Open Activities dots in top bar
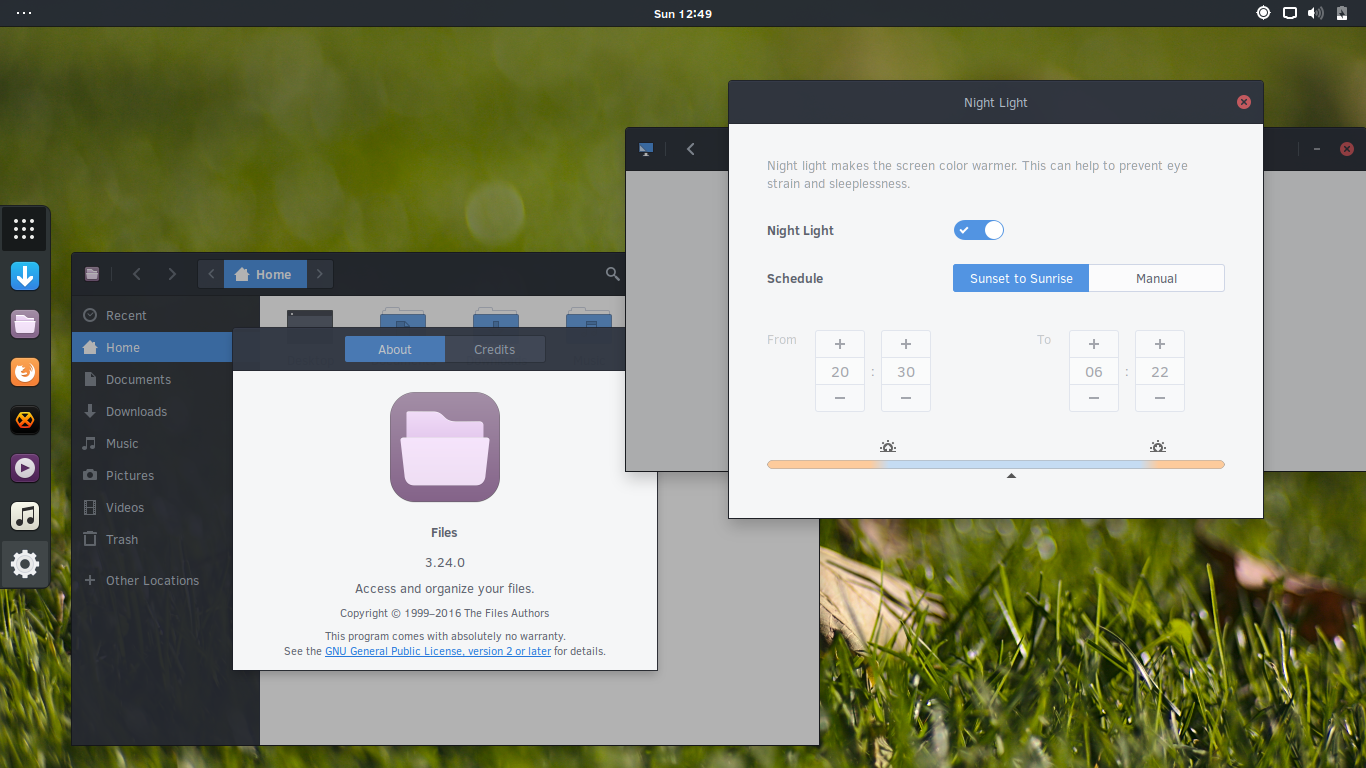Screen dimensions: 1366x768 click(x=24, y=13)
